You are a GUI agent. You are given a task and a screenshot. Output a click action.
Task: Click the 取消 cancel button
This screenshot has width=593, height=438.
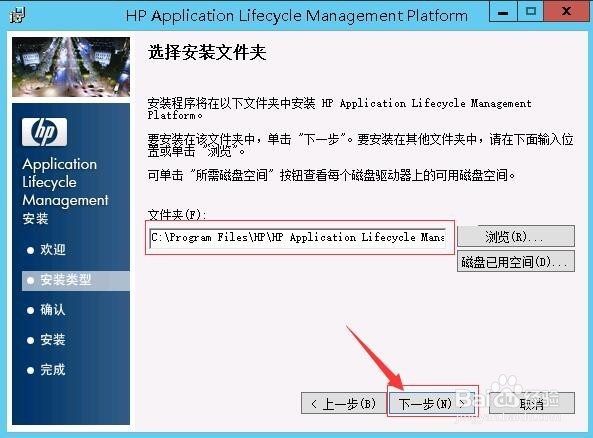(532, 404)
